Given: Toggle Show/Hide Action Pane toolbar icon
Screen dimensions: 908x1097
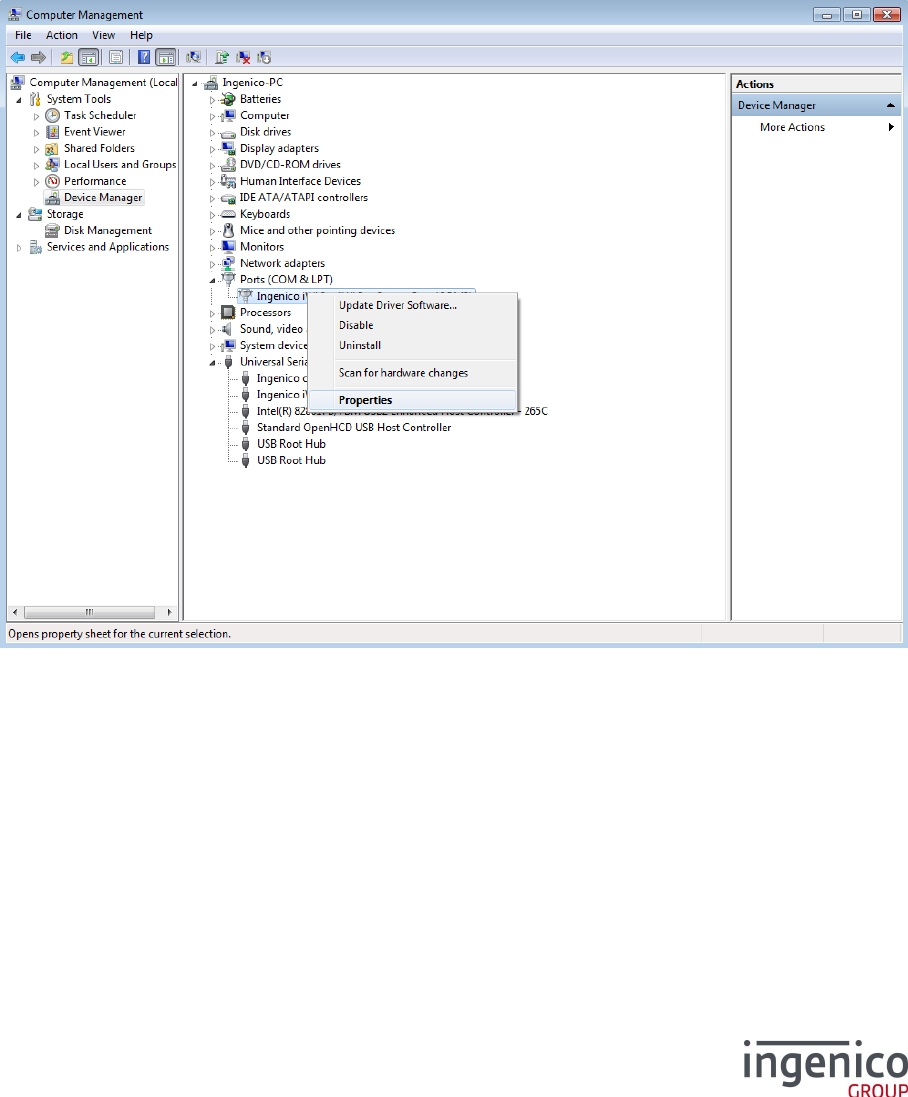Looking at the screenshot, I should pyautogui.click(x=166, y=57).
